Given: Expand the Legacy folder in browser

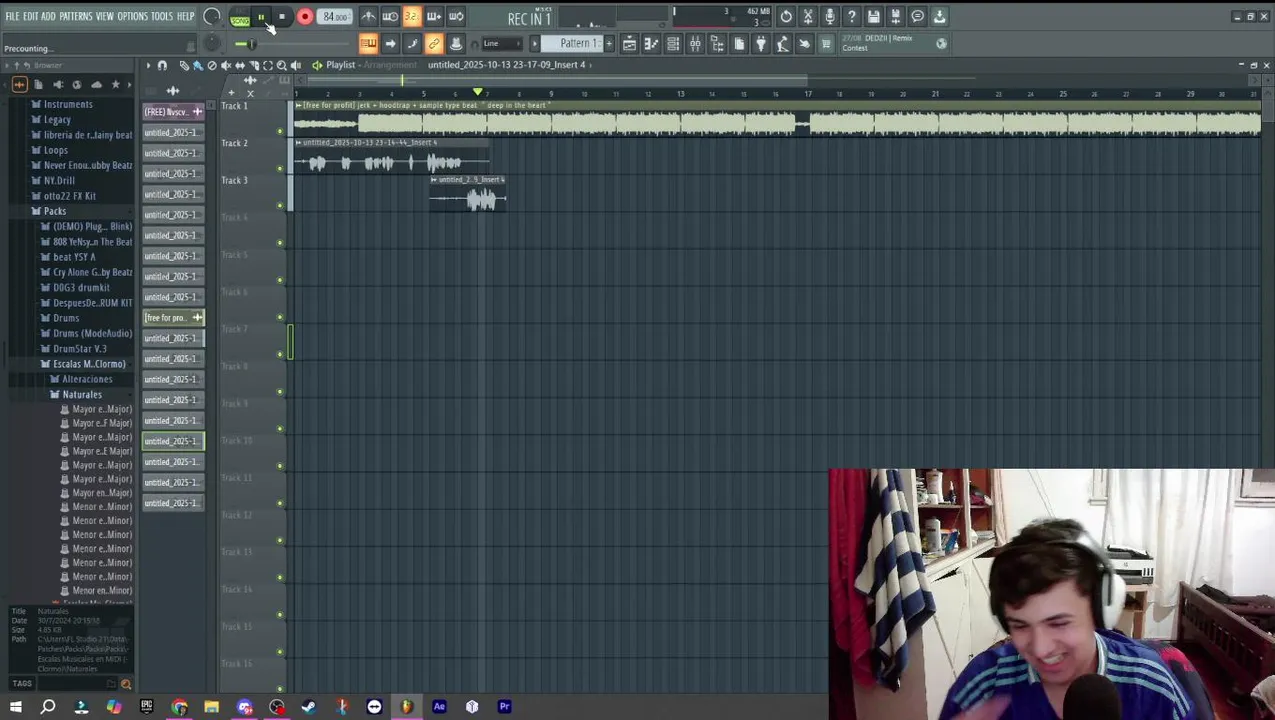Looking at the screenshot, I should pos(57,120).
